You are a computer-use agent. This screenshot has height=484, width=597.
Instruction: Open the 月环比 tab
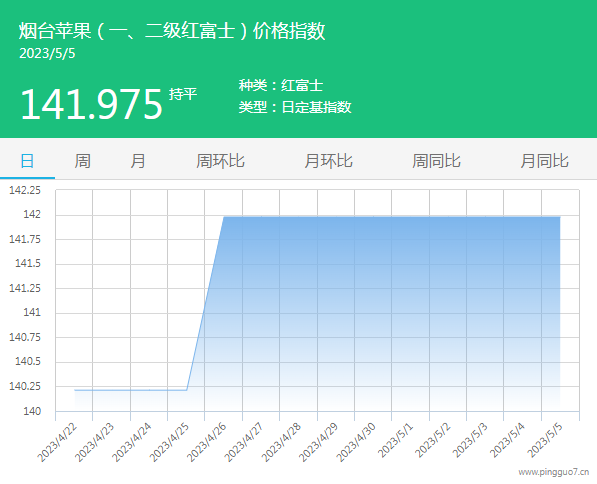coord(328,161)
